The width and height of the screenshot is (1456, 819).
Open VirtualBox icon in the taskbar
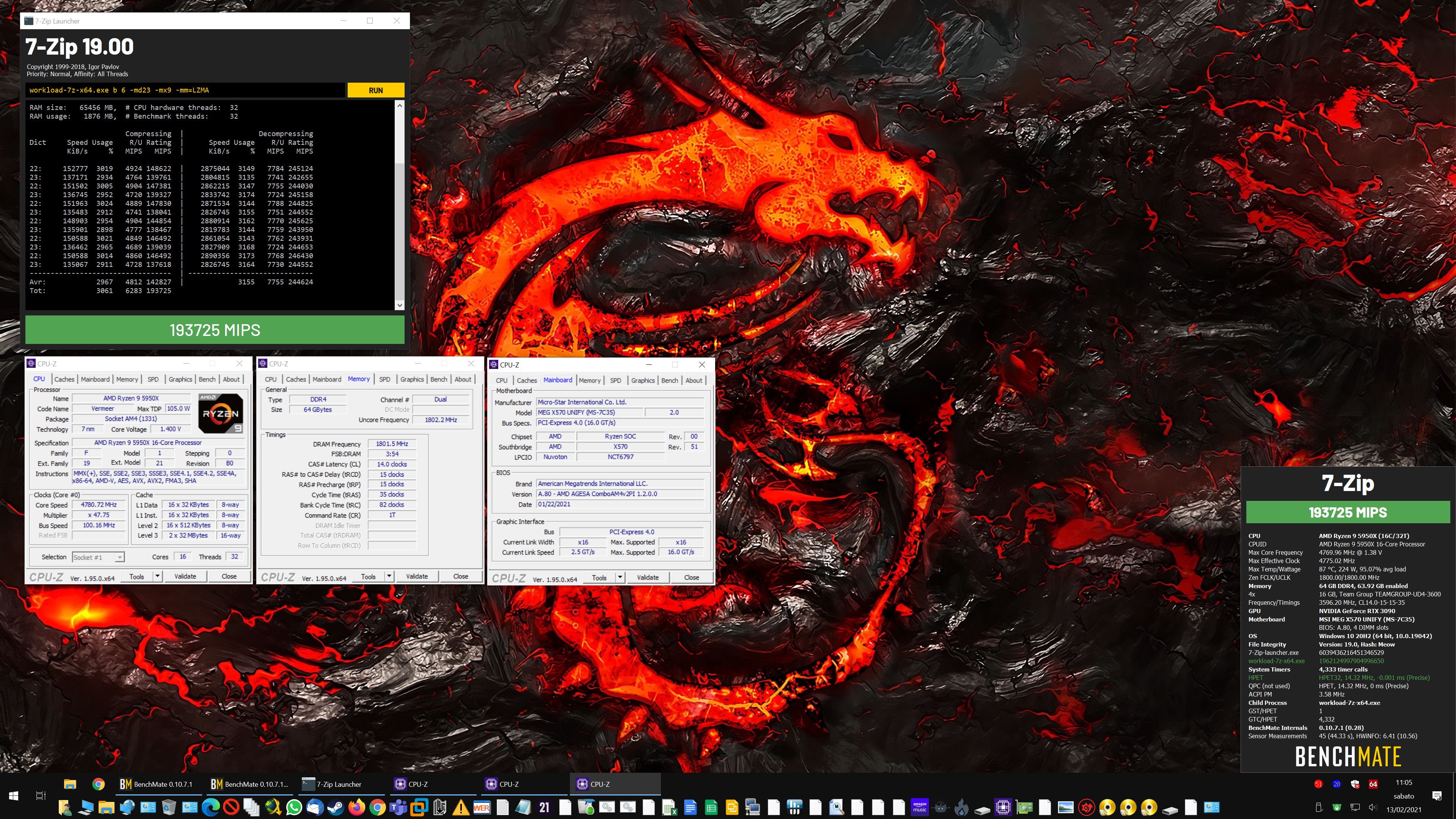click(419, 808)
